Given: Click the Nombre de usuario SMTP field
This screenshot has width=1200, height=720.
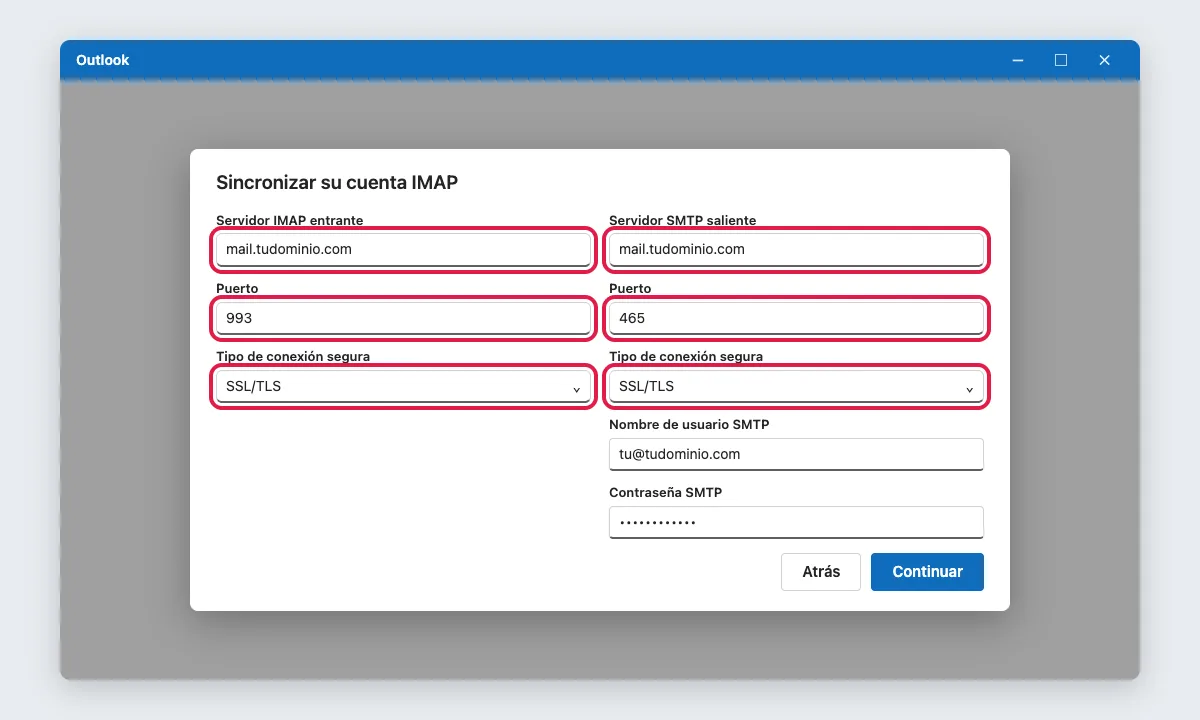Looking at the screenshot, I should [796, 454].
